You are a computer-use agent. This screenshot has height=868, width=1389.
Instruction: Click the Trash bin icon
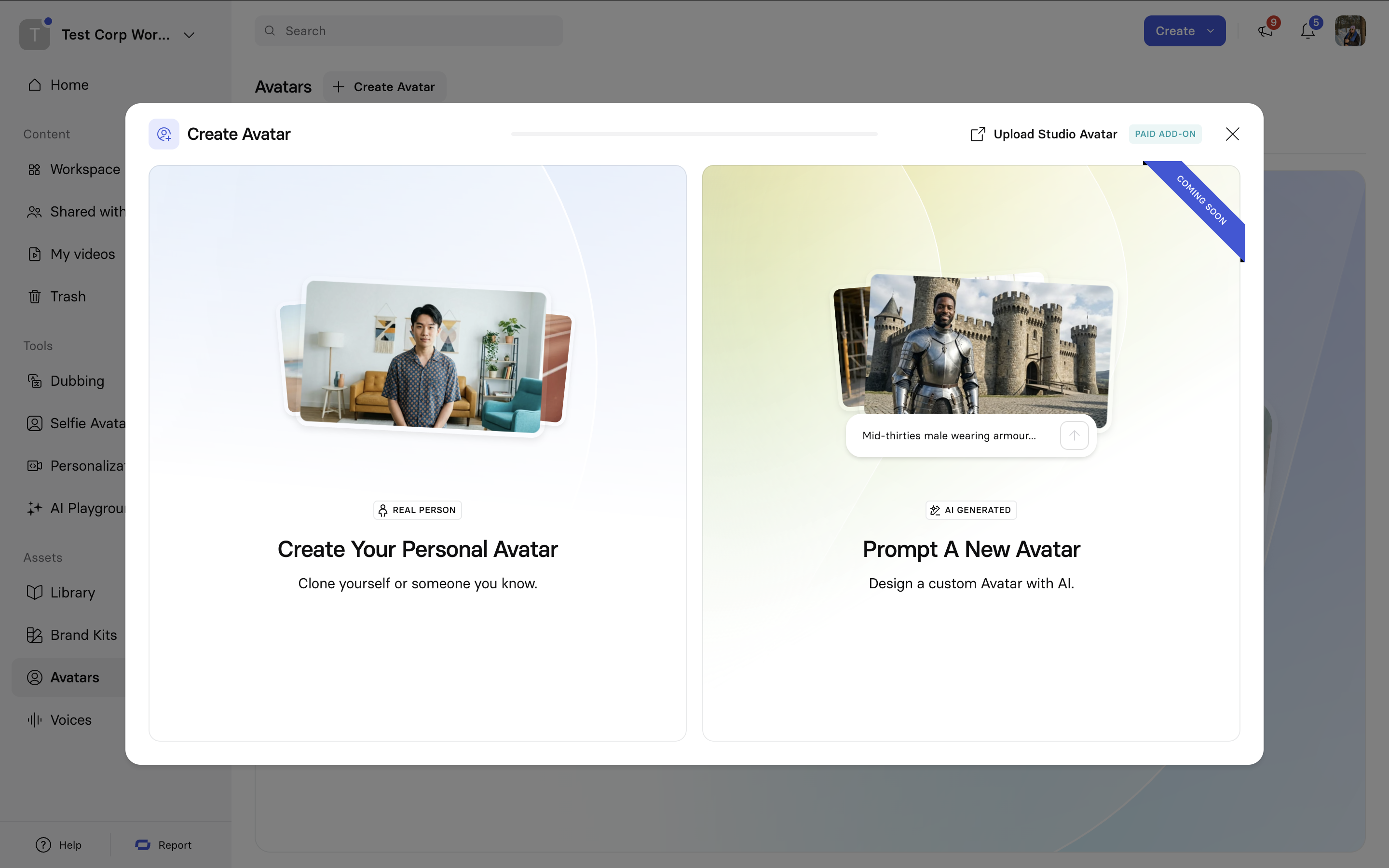coord(34,297)
